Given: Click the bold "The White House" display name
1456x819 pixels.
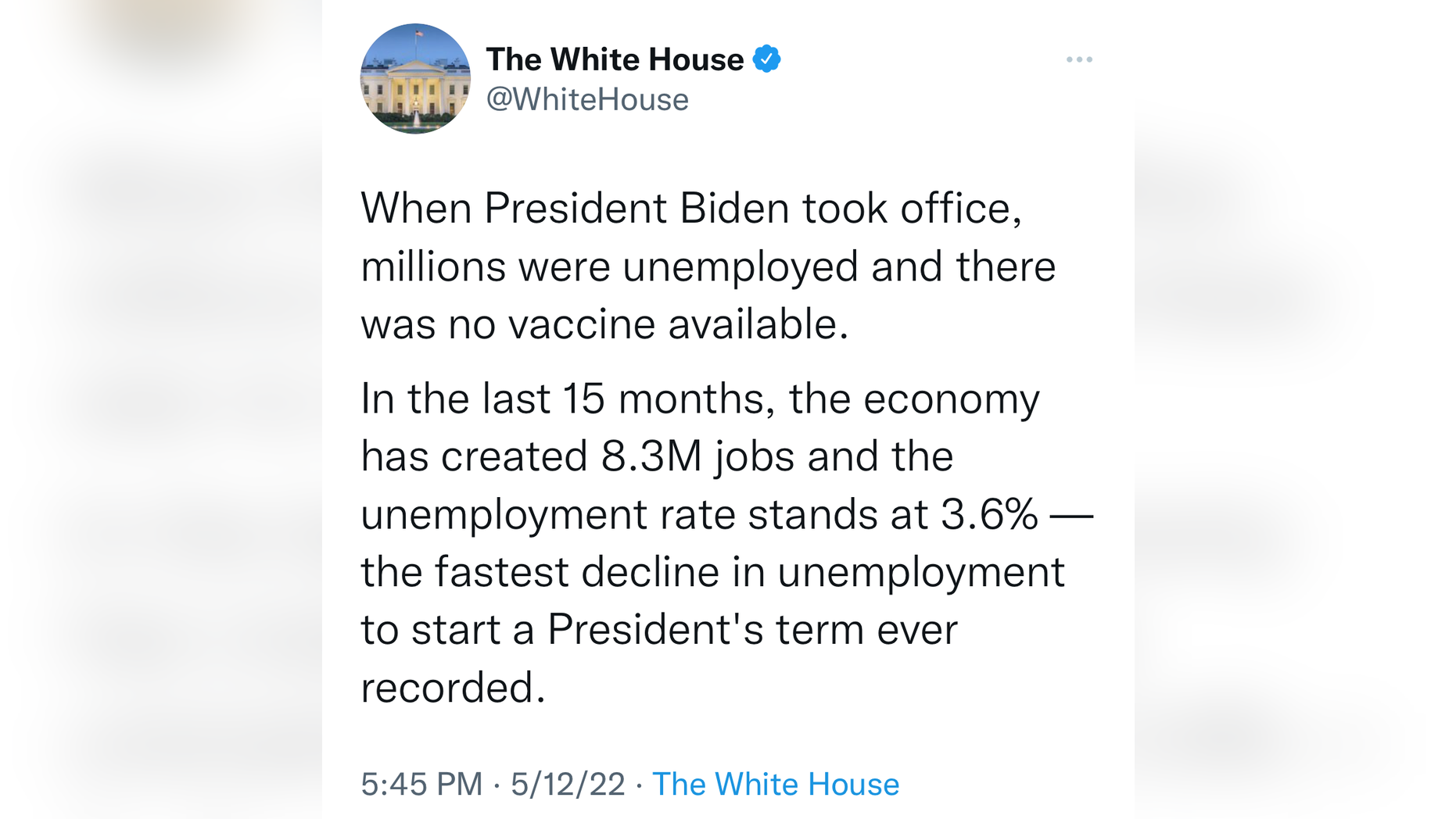Looking at the screenshot, I should coord(615,59).
